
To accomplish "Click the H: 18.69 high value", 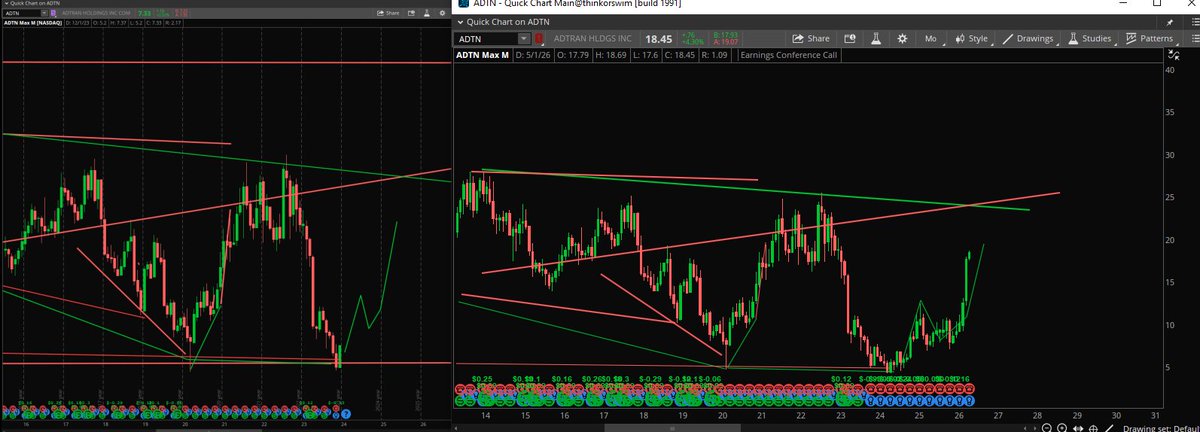I will point(611,55).
